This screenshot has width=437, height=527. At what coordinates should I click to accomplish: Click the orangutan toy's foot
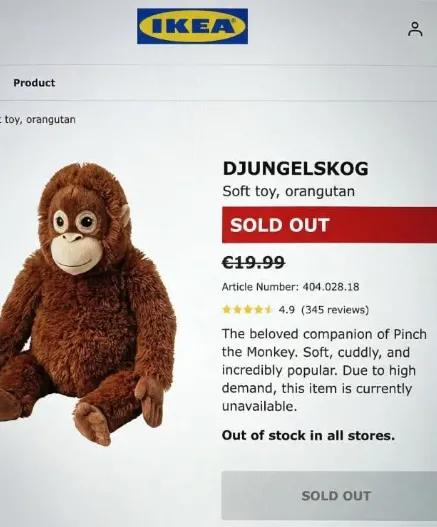coord(93,423)
